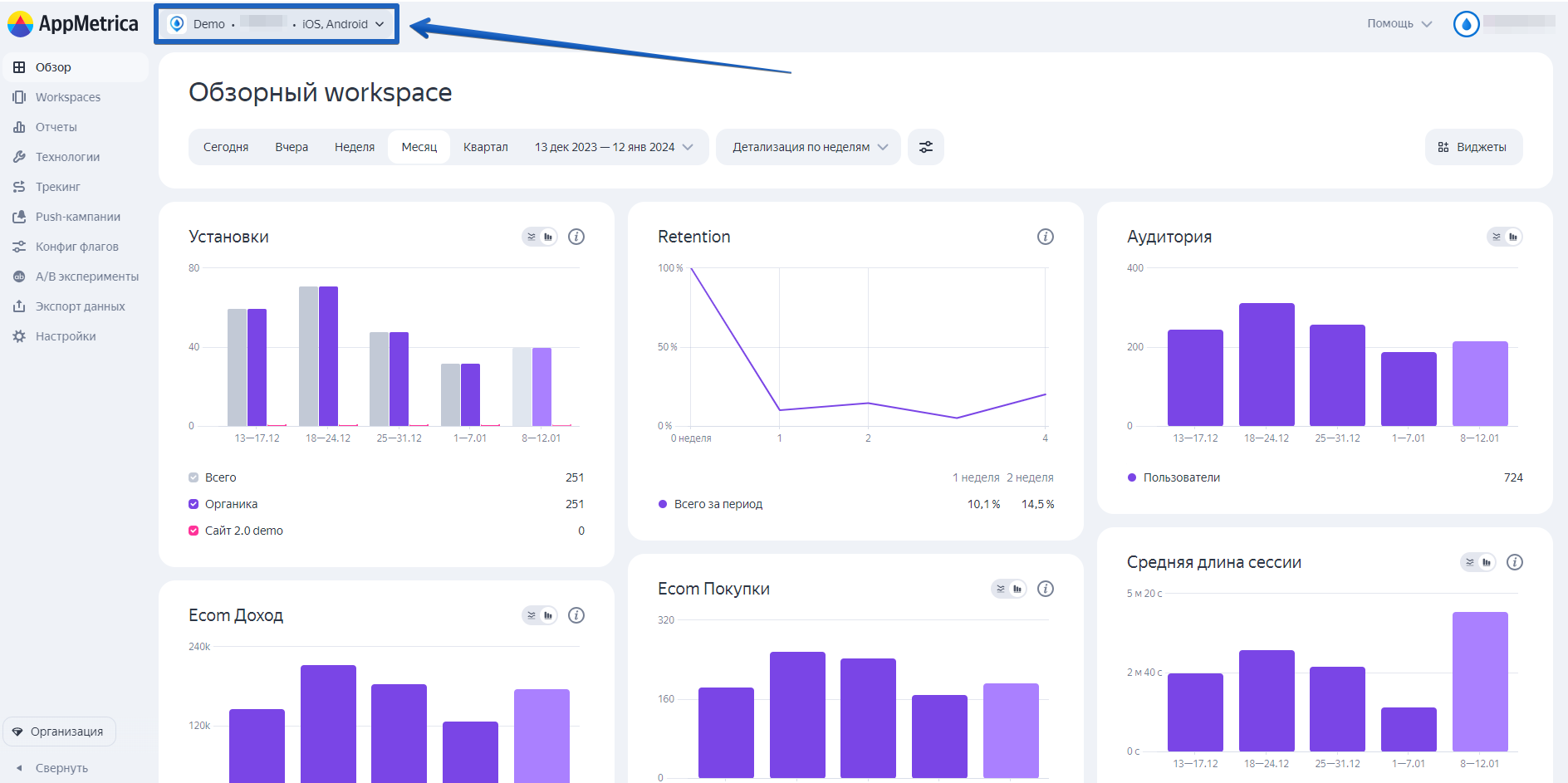Open Детализация по неделям dropdown
The height and width of the screenshot is (783, 1568).
point(809,147)
